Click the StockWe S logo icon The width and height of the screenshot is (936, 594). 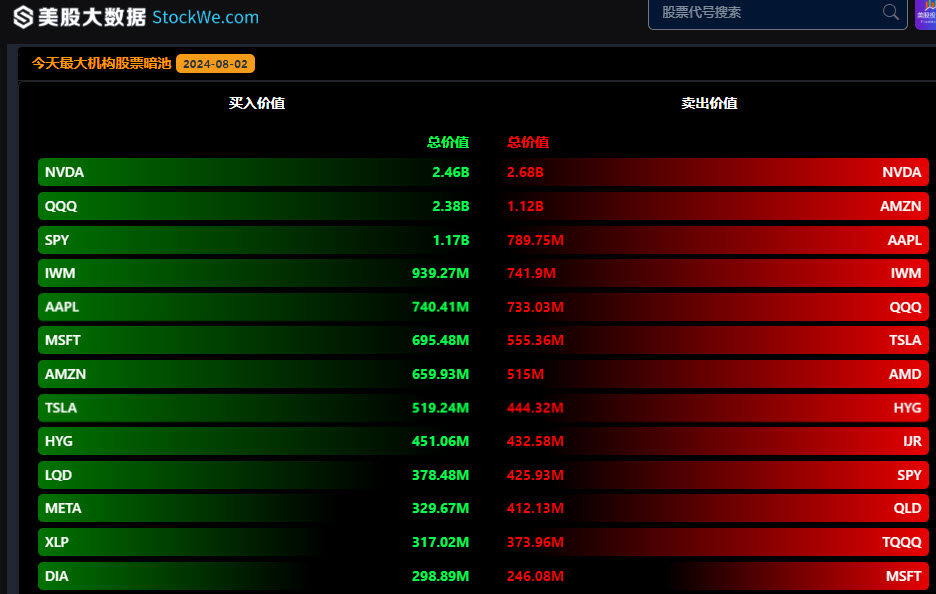23,17
